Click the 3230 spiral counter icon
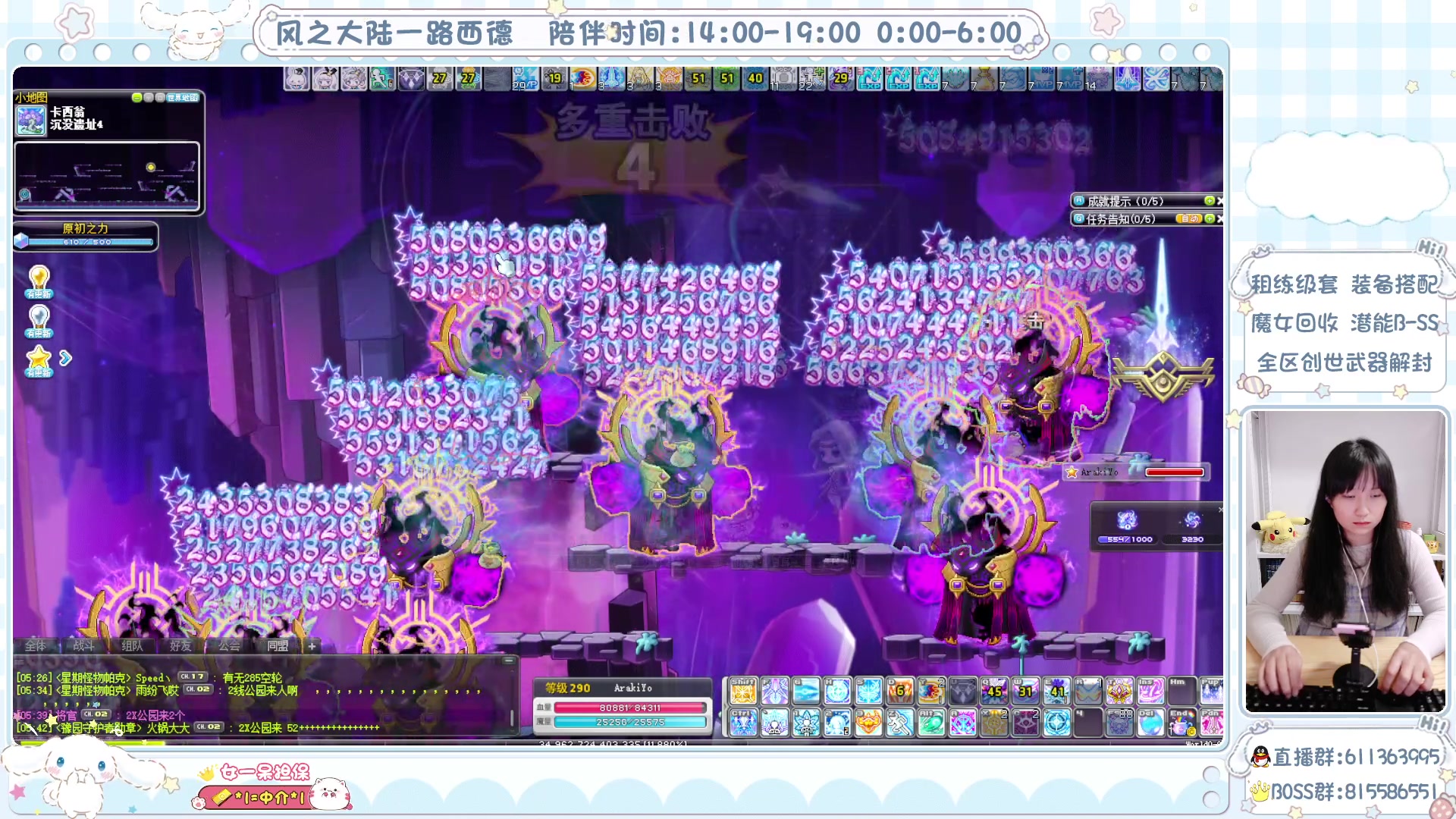Screen dimensions: 1456x819 point(1192,521)
